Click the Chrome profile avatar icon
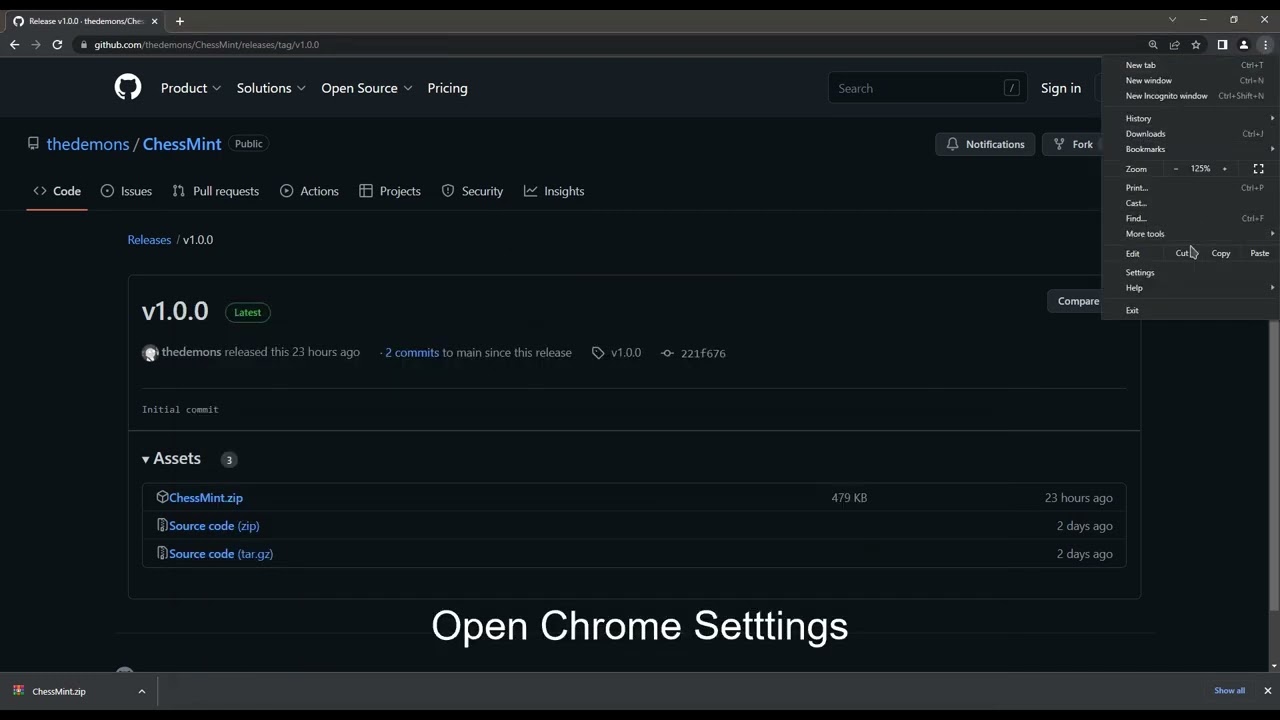1280x720 pixels. (1244, 45)
